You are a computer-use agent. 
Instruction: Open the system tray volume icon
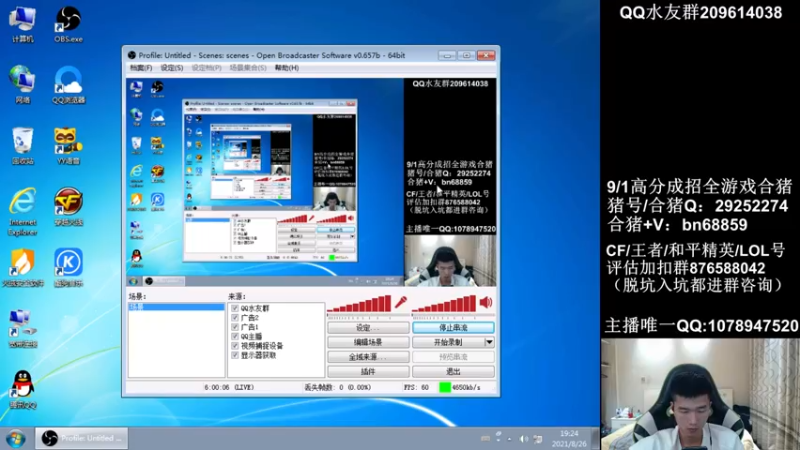click(x=524, y=438)
